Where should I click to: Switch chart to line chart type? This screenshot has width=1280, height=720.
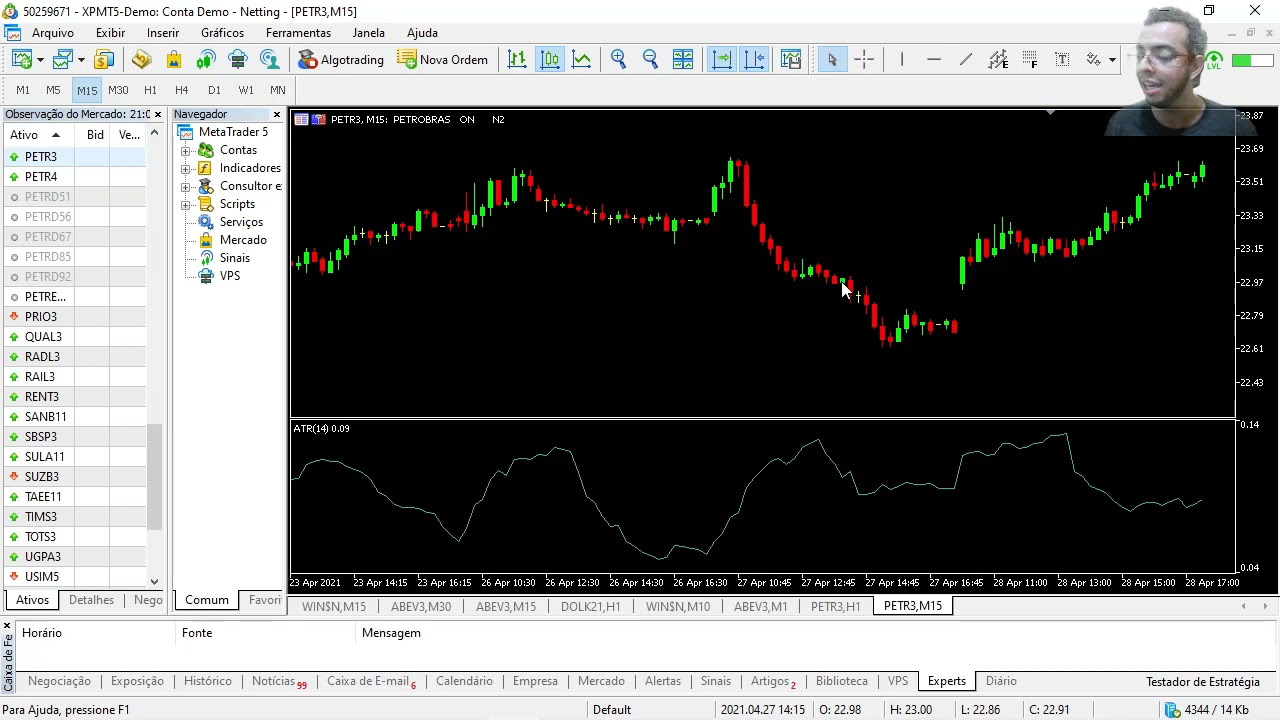click(x=581, y=60)
